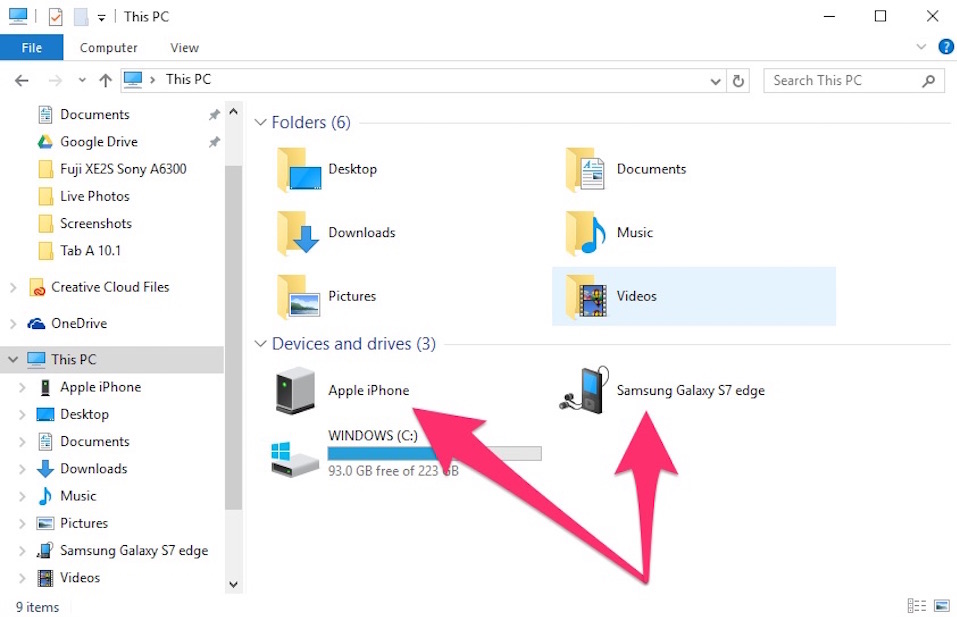957x617 pixels.
Task: Open the Desktop folder in Folders section
Action: 327,170
